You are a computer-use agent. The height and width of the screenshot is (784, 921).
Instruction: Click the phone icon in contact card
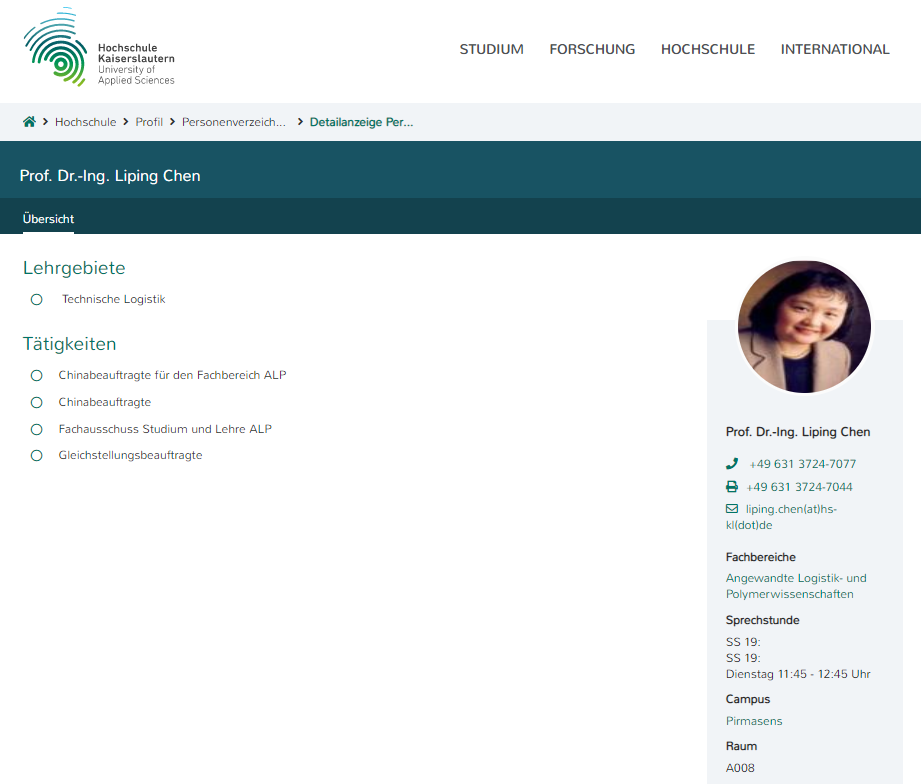pos(732,464)
